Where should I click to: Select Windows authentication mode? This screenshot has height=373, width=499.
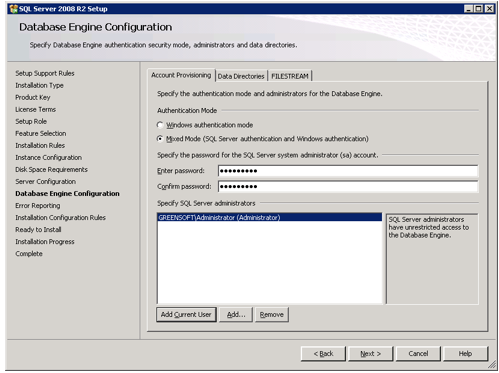click(160, 125)
